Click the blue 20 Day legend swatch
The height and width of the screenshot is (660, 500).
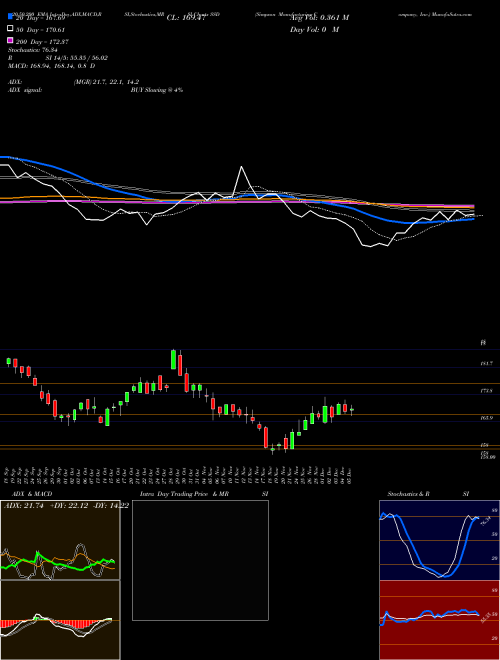click(10, 17)
